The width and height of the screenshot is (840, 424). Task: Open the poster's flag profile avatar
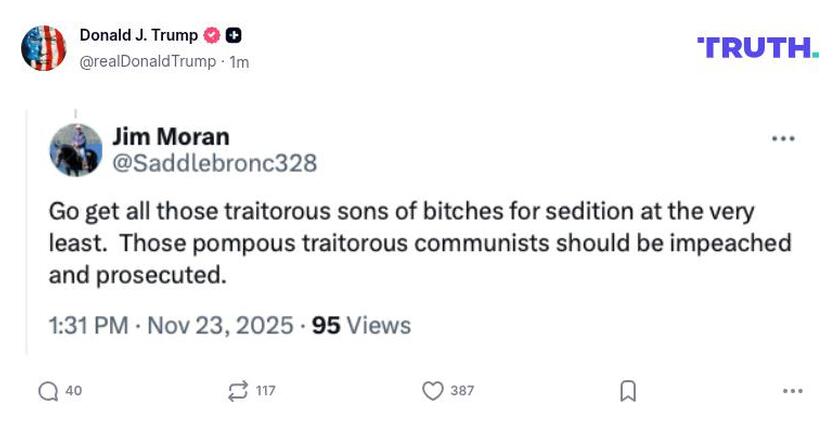pyautogui.click(x=44, y=48)
